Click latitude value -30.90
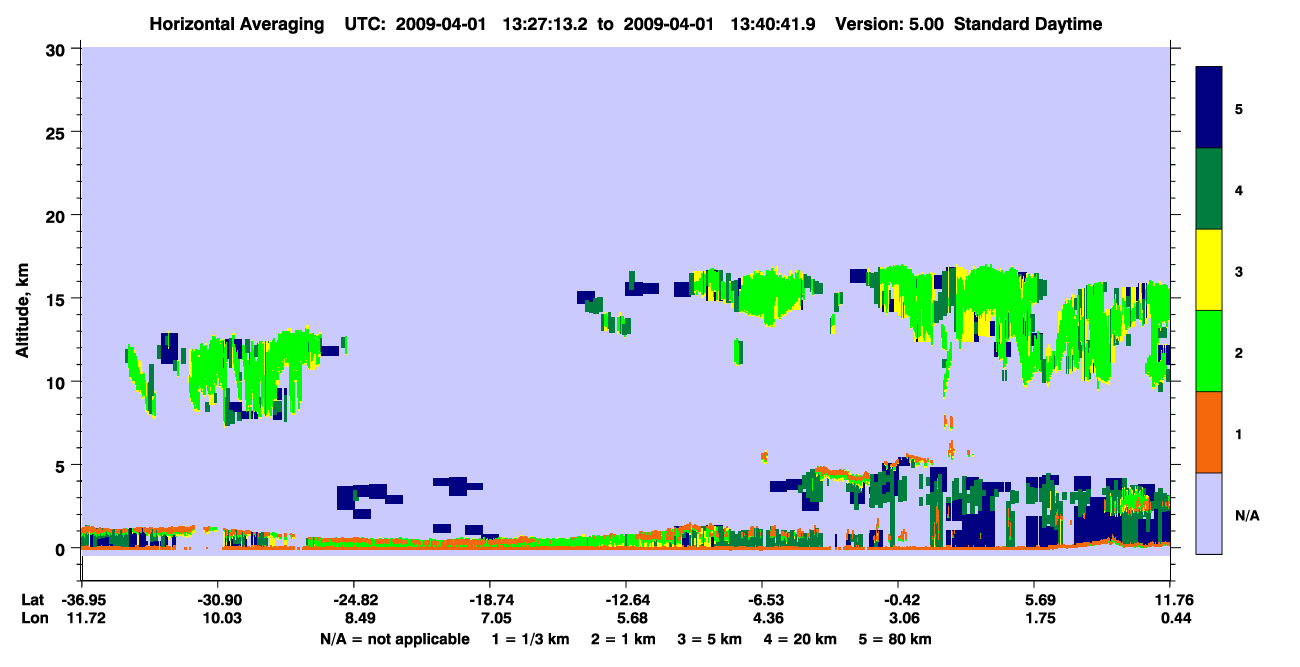 click(217, 600)
